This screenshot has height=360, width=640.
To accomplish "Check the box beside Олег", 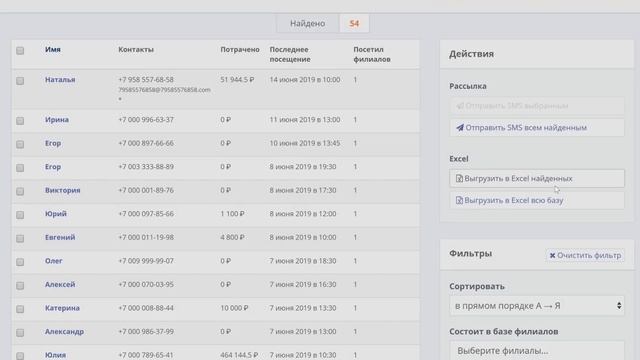I will (x=20, y=262).
